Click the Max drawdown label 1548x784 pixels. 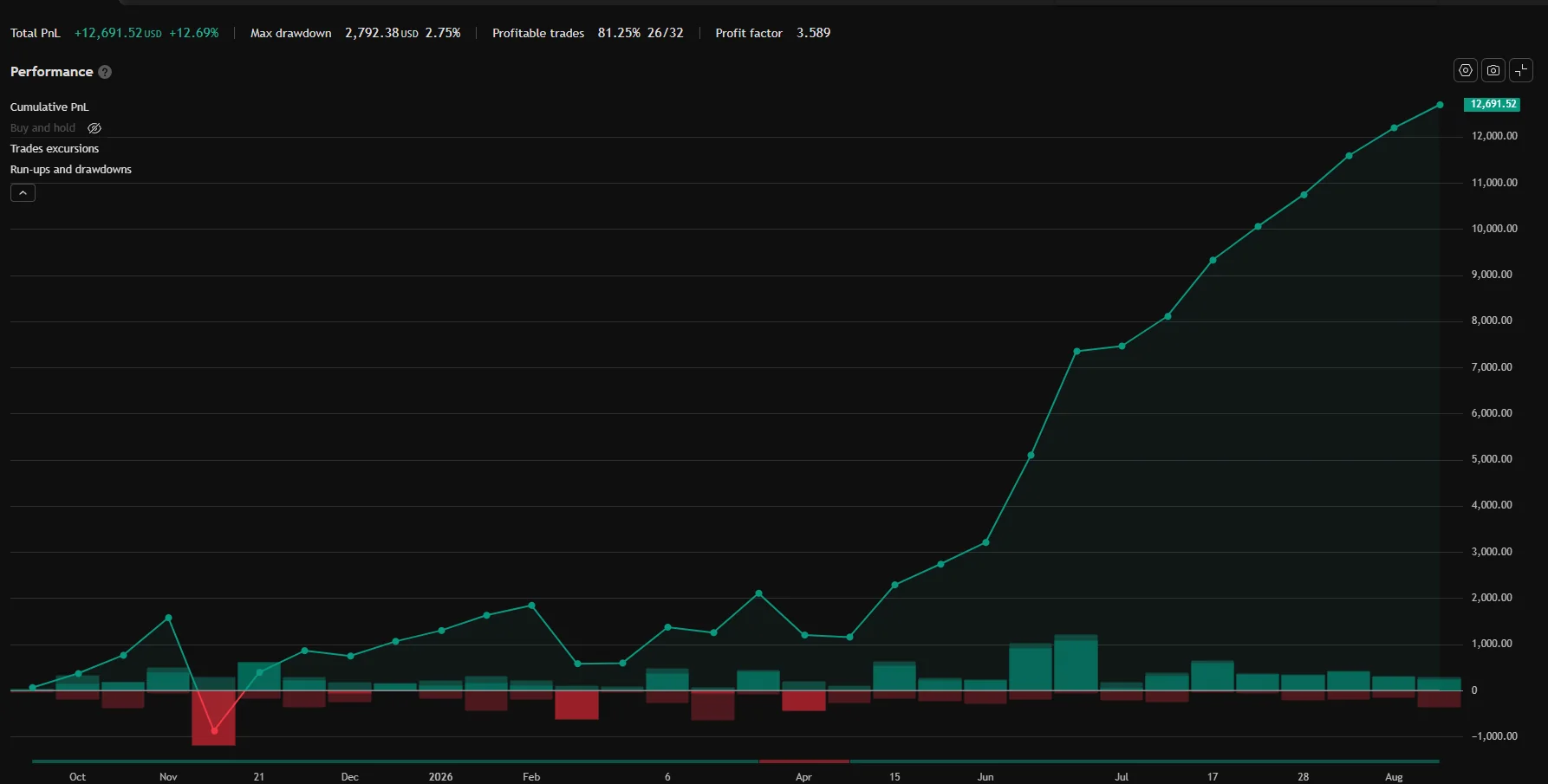291,33
